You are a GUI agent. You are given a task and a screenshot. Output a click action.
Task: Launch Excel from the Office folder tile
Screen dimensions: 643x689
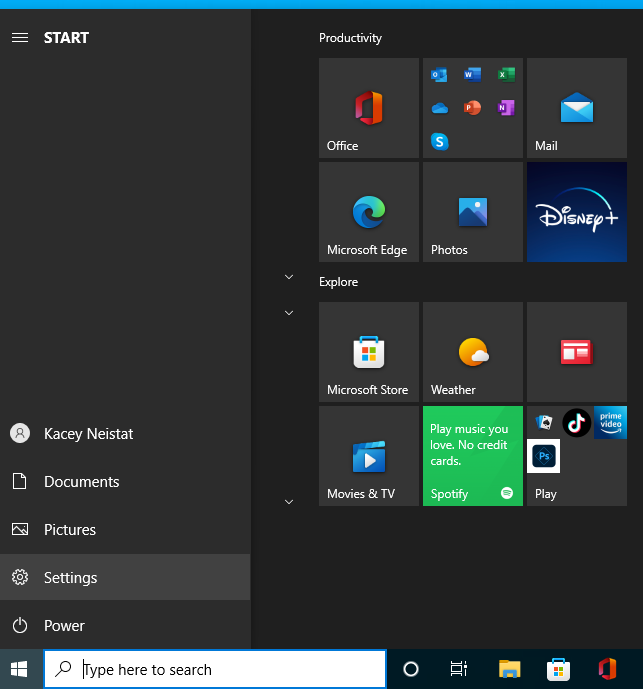tap(506, 75)
